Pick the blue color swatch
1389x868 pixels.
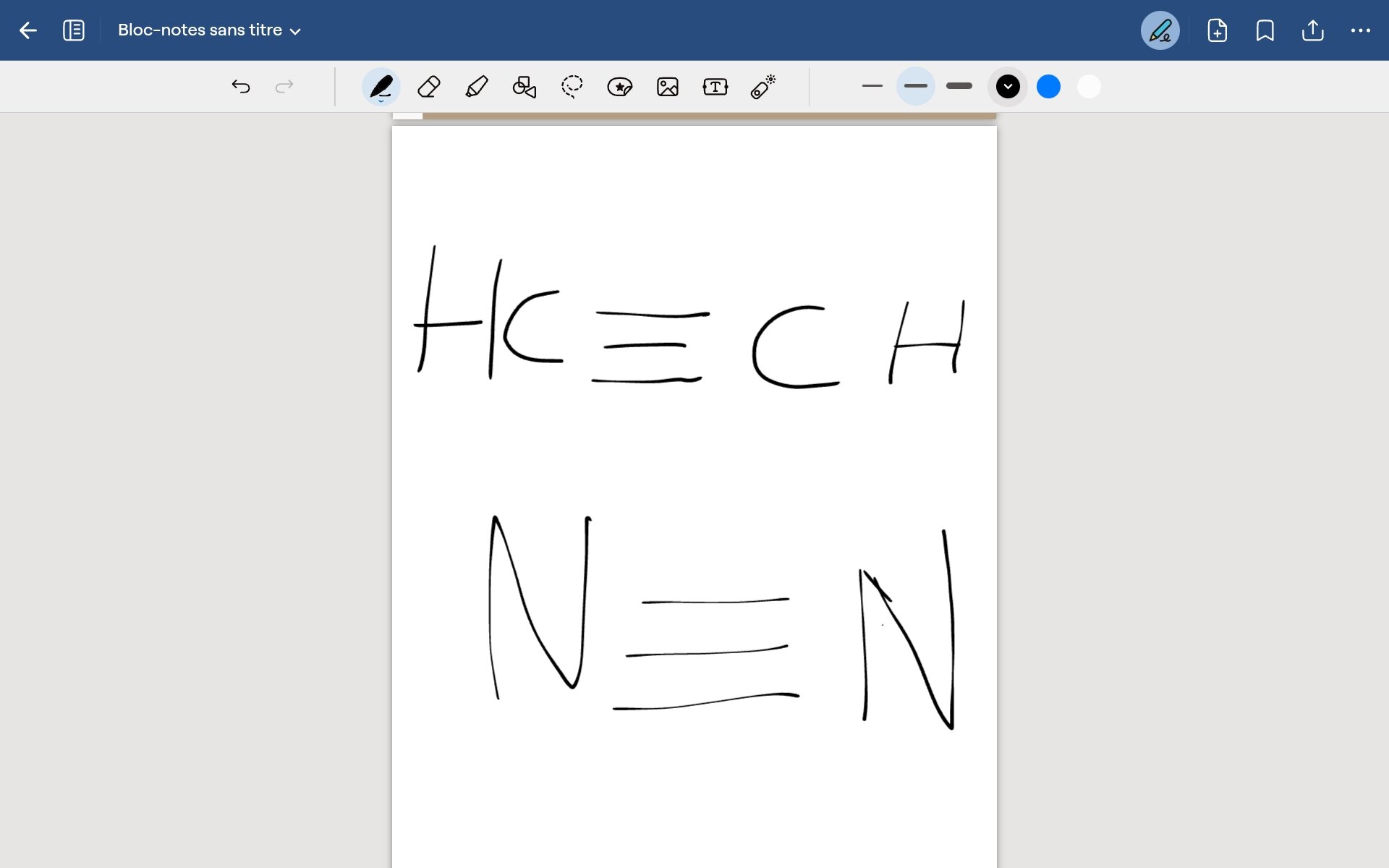point(1048,87)
